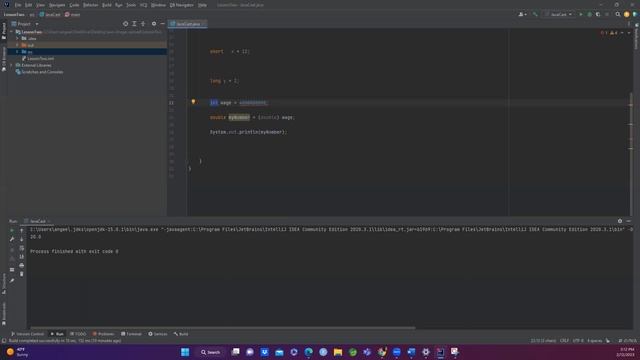
Task: Clear console output with the trash icon
Action: (22, 274)
